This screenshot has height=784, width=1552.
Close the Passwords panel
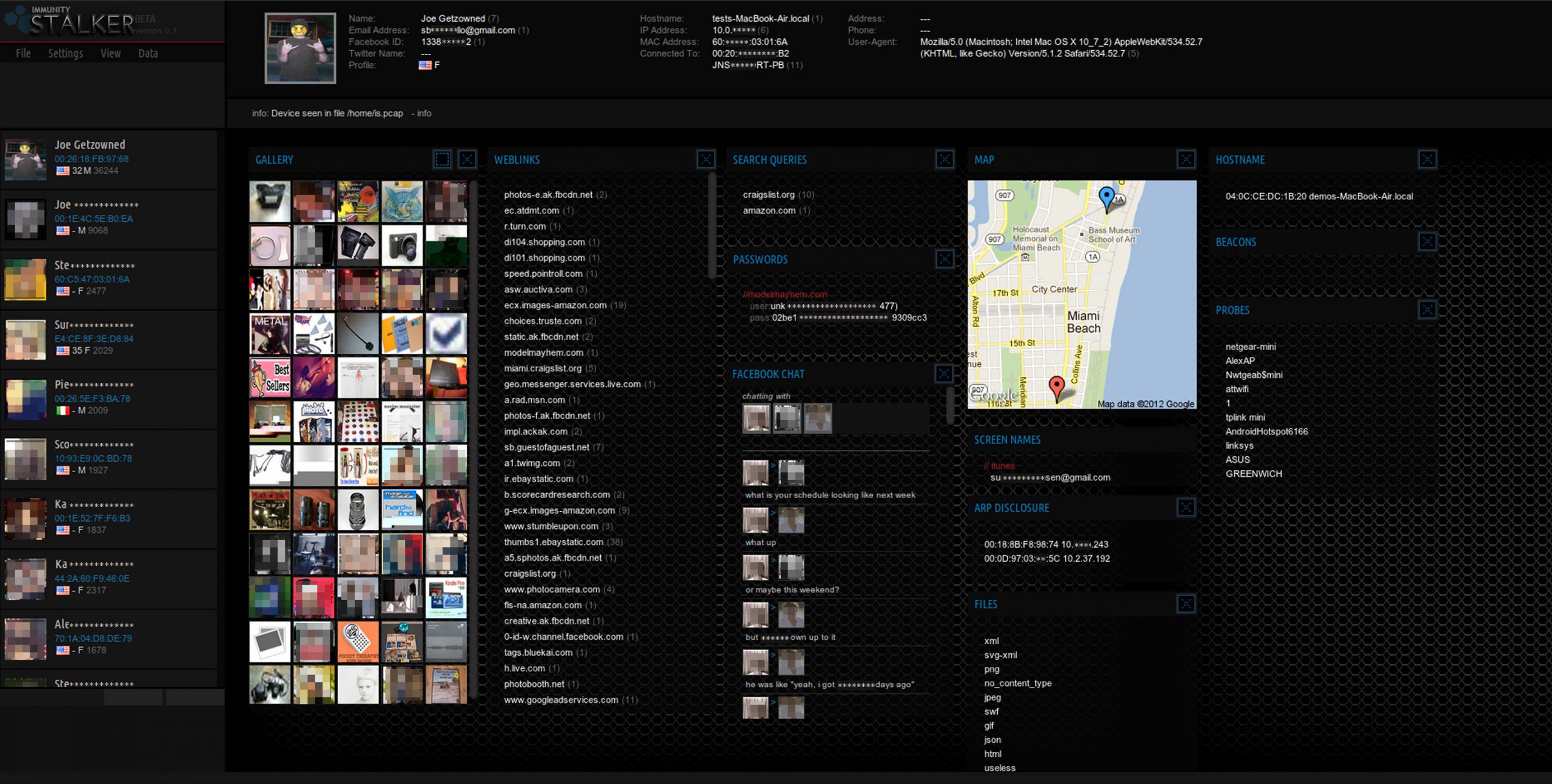pyautogui.click(x=945, y=259)
